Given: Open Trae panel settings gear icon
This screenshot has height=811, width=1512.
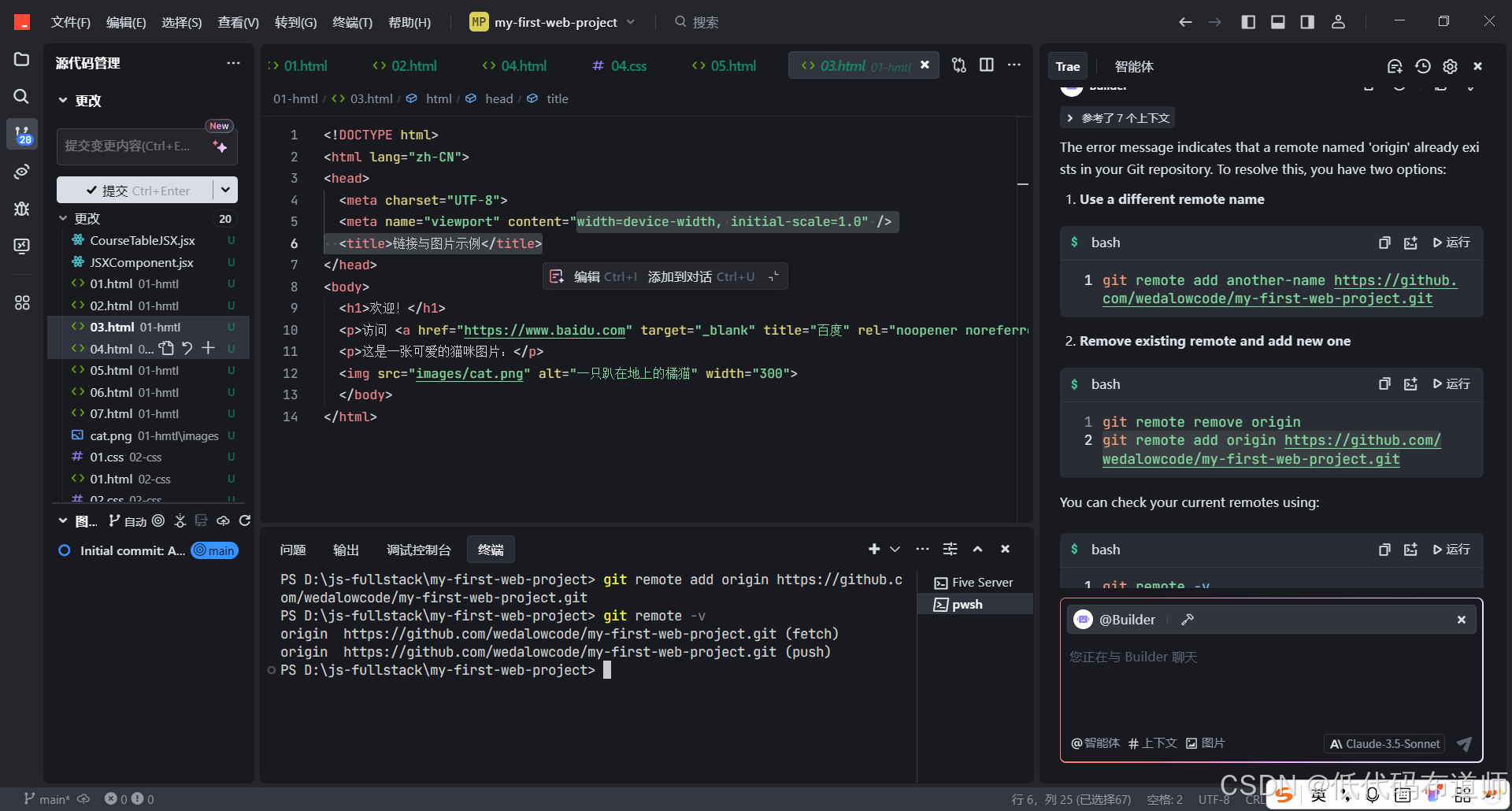Looking at the screenshot, I should 1450,66.
